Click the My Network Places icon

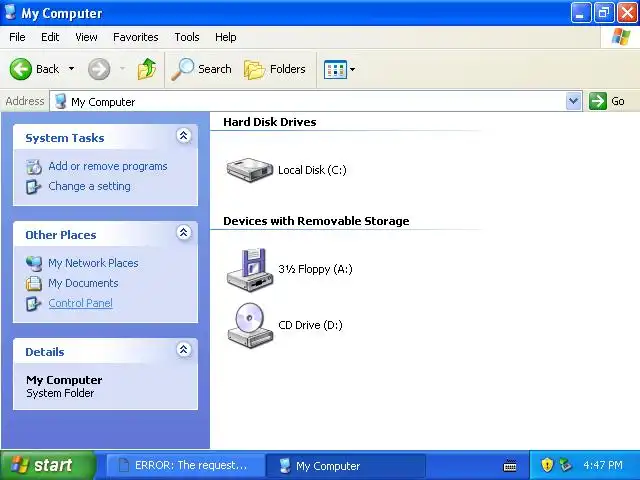[34, 263]
